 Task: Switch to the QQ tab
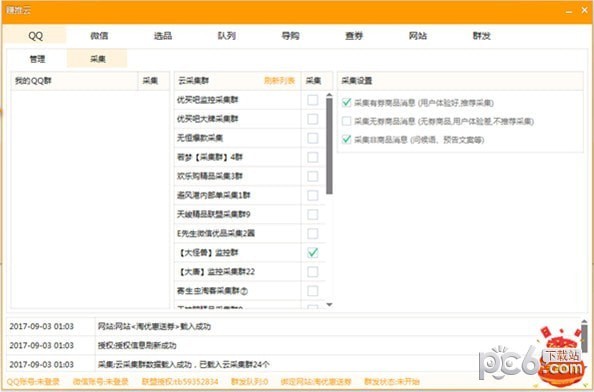[35, 36]
